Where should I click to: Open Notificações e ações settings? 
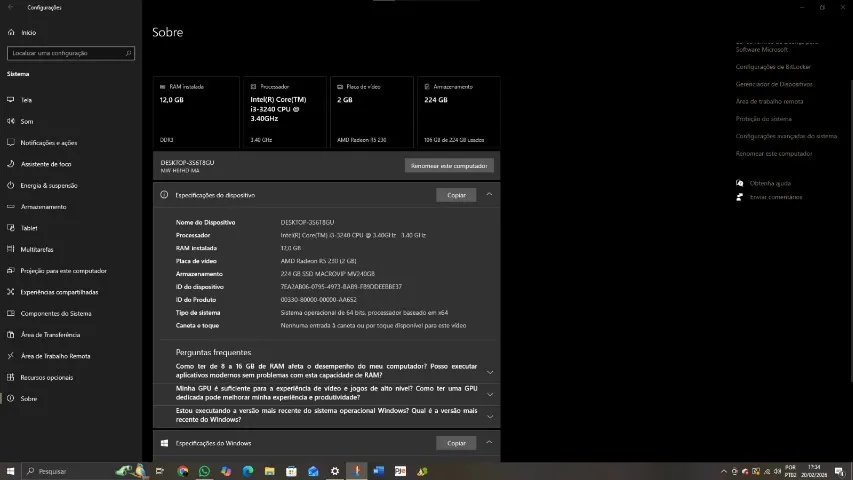click(x=48, y=143)
